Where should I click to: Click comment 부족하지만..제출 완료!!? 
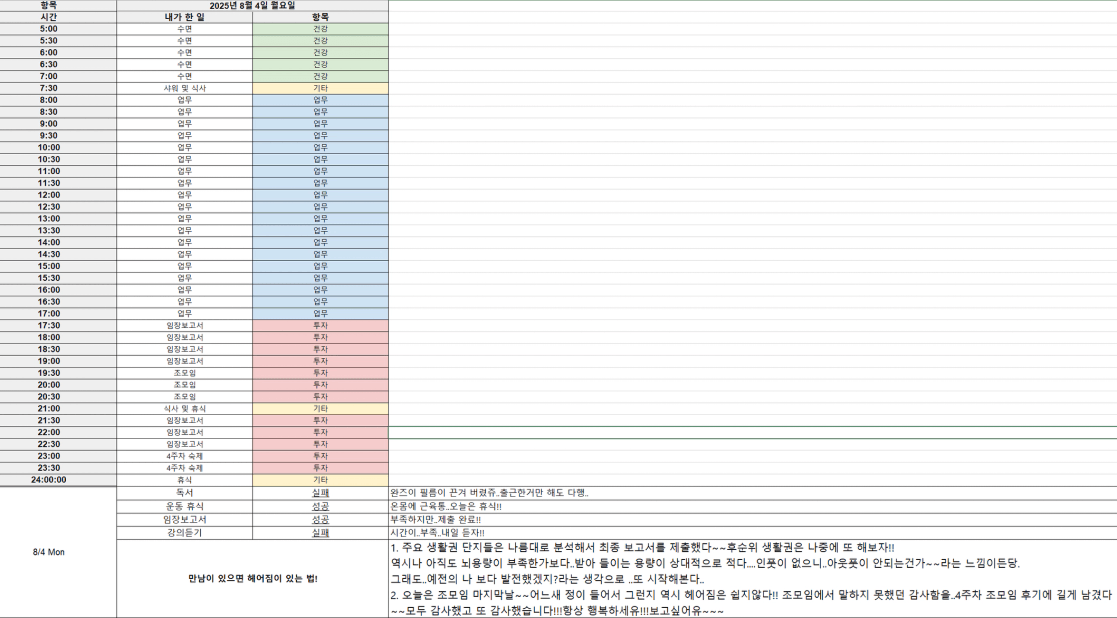(x=436, y=520)
